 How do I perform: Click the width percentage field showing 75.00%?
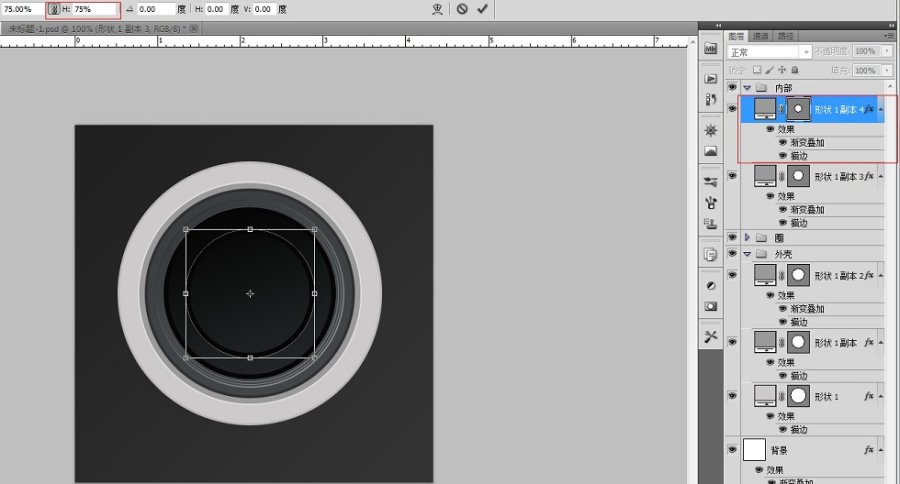pyautogui.click(x=22, y=9)
